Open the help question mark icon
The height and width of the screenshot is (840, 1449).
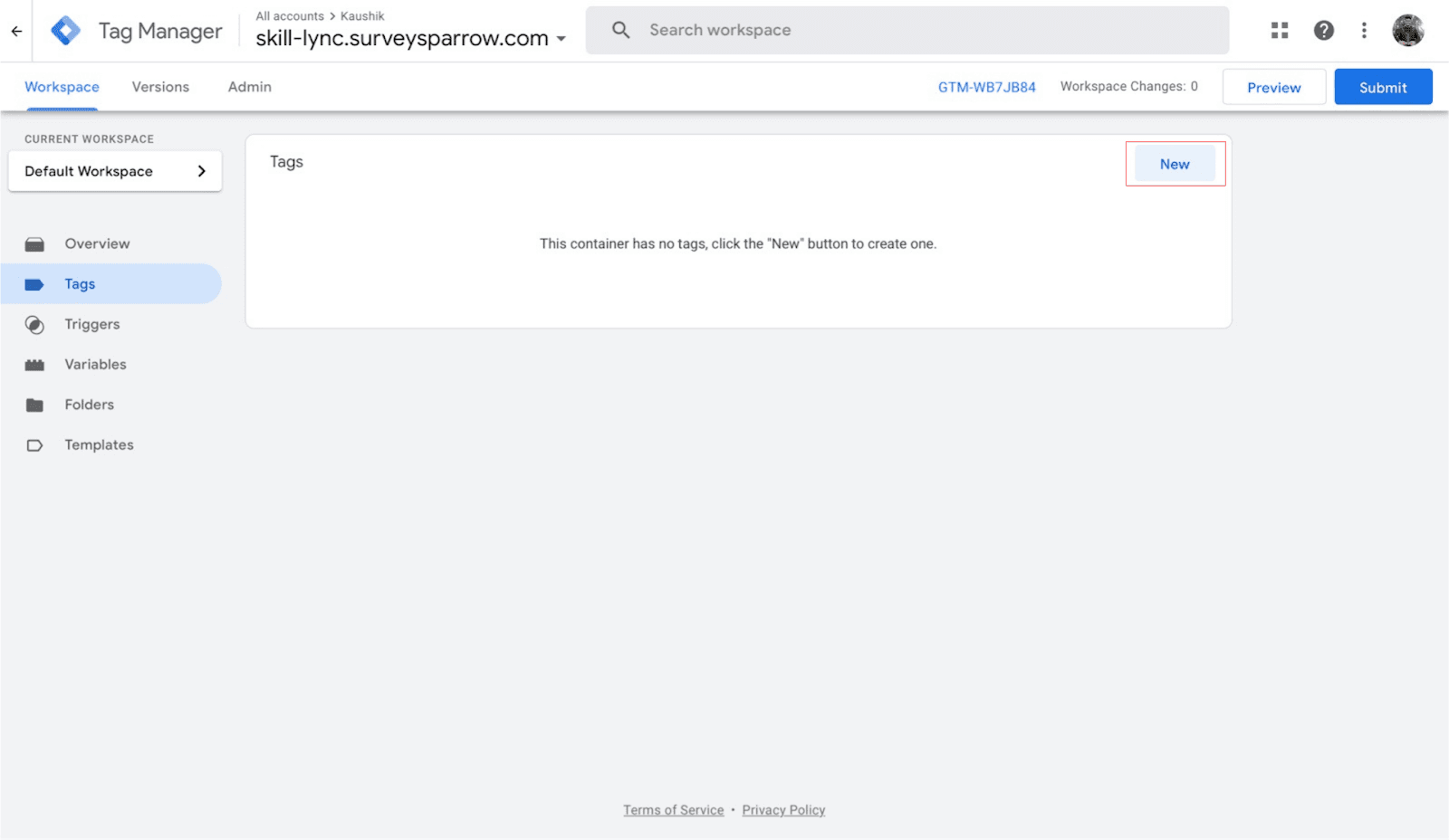click(1323, 31)
